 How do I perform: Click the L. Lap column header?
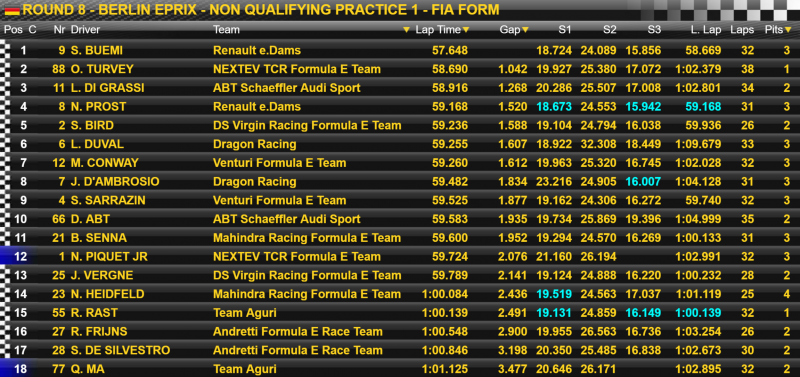pos(706,30)
